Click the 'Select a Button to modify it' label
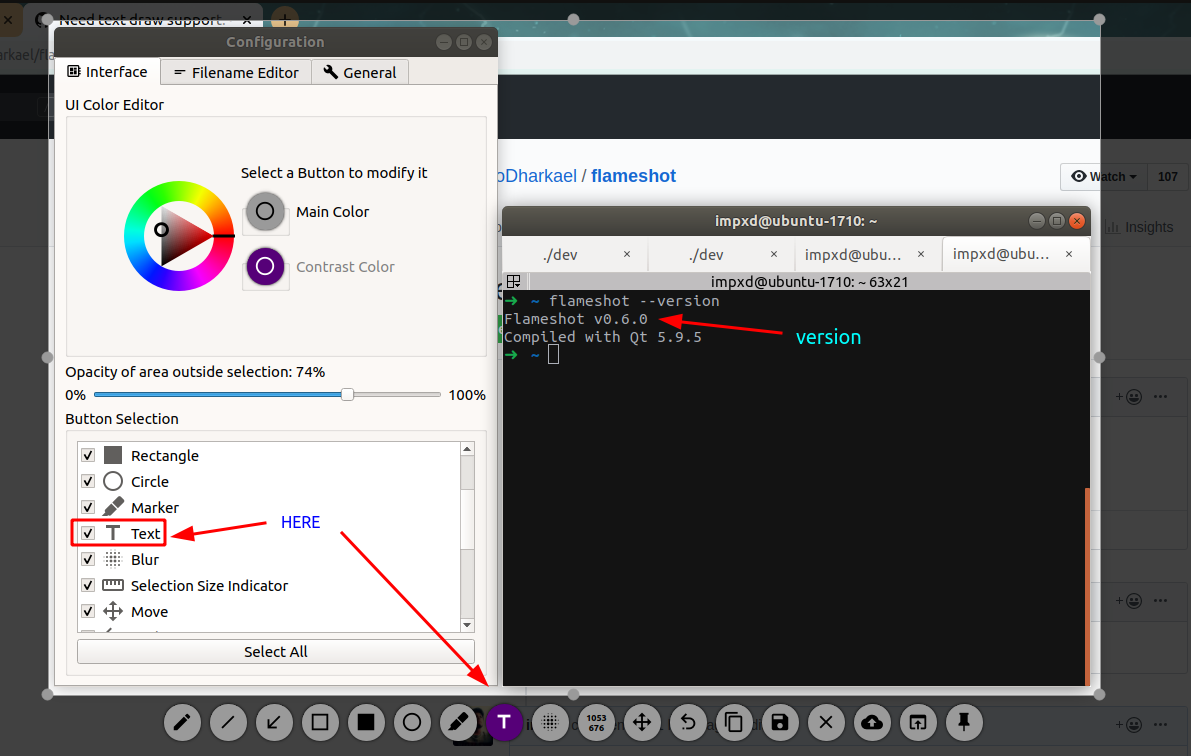Screen dimensions: 1191x756 click(x=334, y=172)
